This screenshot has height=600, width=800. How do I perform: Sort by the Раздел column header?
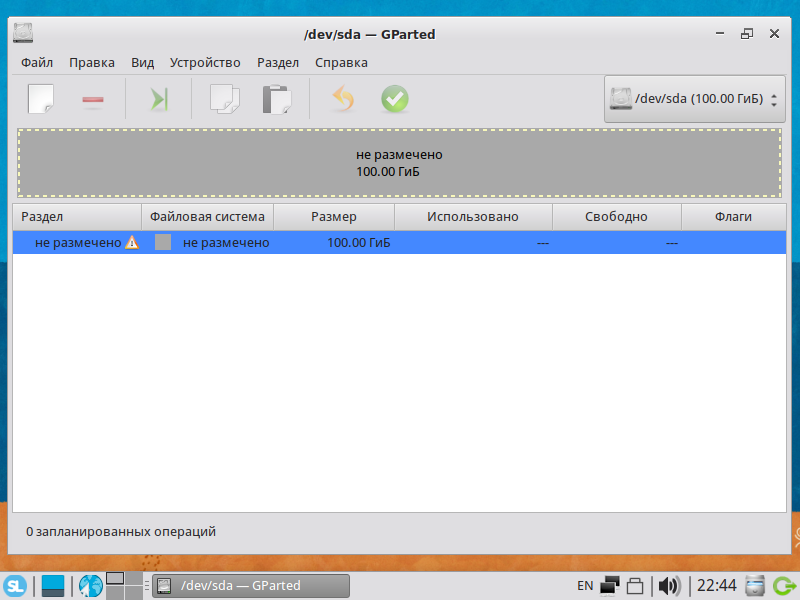click(77, 217)
